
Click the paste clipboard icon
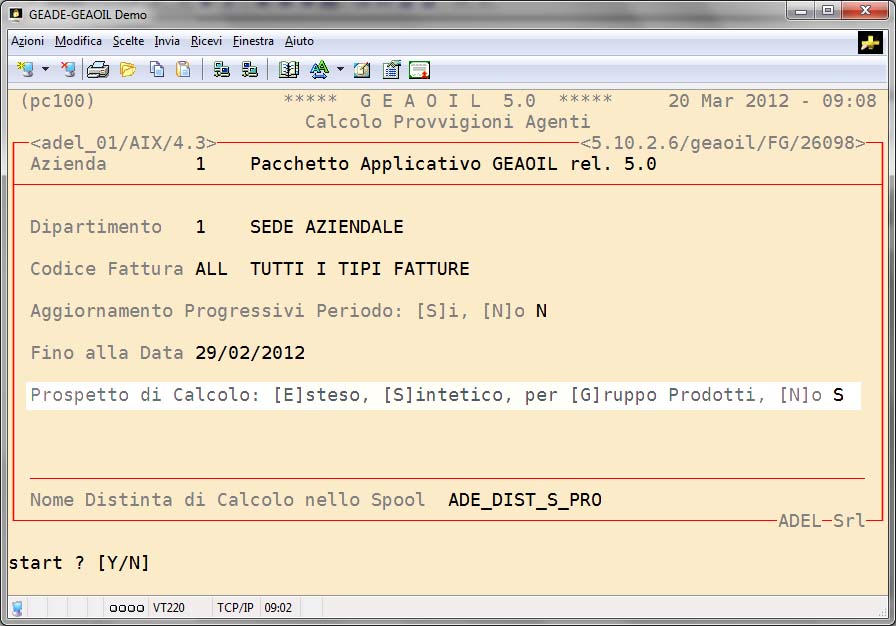click(x=183, y=69)
